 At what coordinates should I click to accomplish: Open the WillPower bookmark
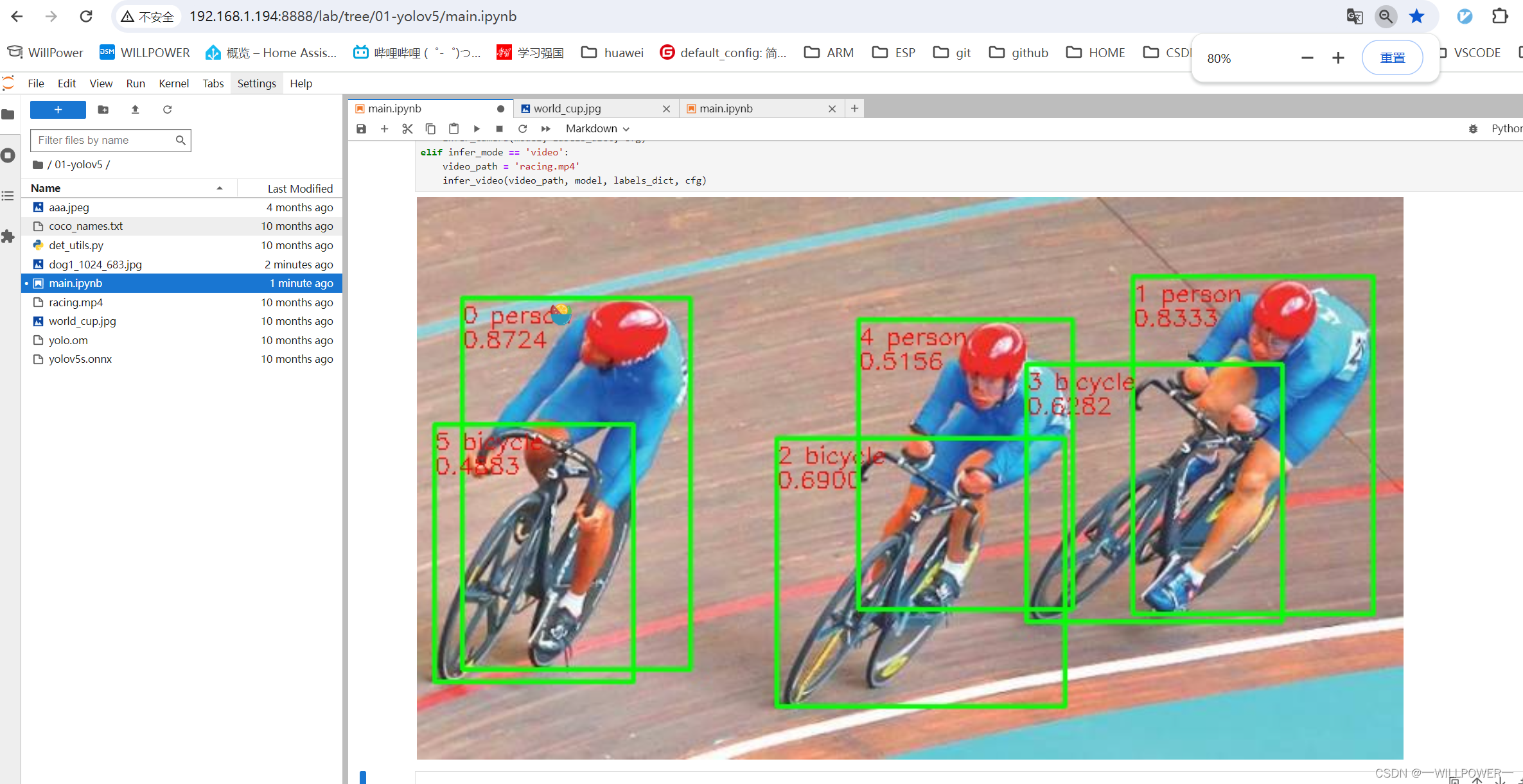click(45, 53)
